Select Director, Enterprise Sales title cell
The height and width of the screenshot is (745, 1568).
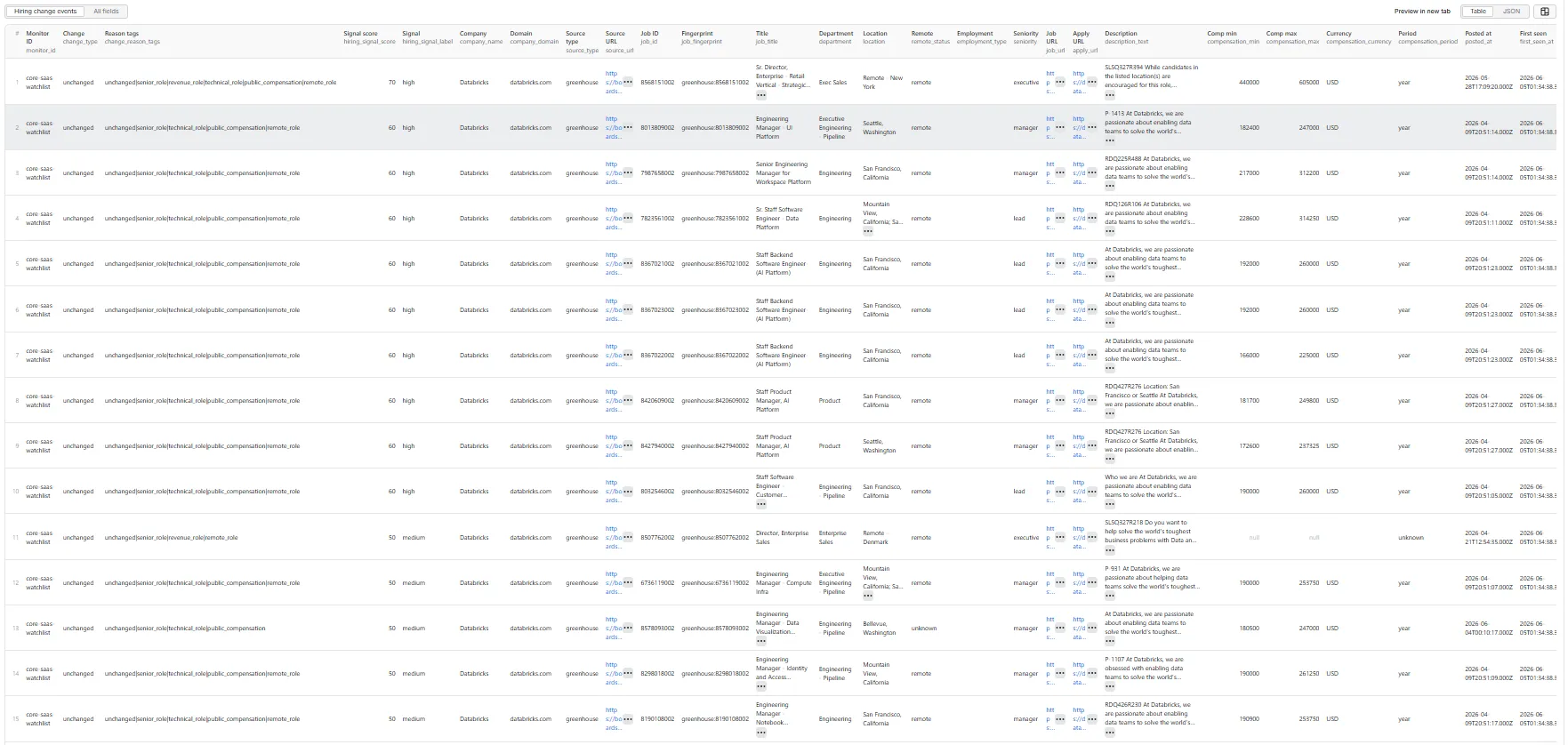pos(782,537)
